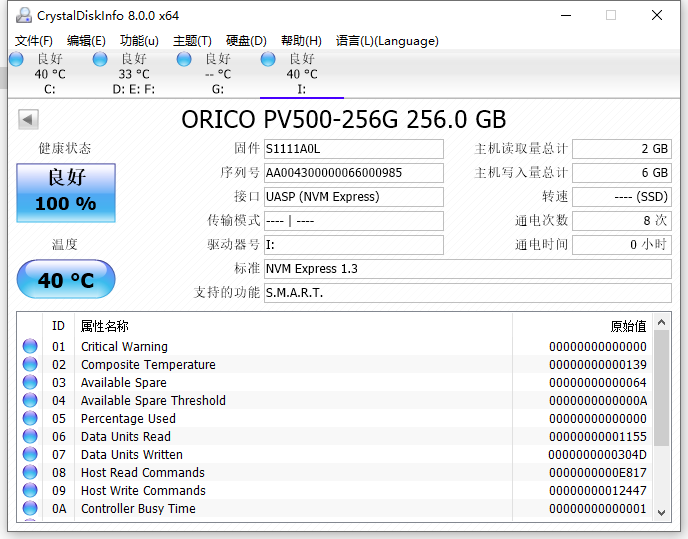Click the supported features field S.M.A.R.T.
Screen dimensions: 688x539
tap(468, 293)
